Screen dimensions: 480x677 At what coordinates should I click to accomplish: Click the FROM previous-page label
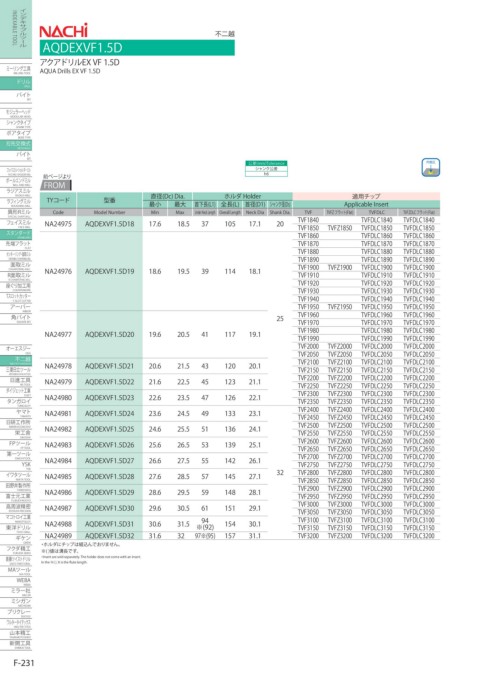[56, 185]
